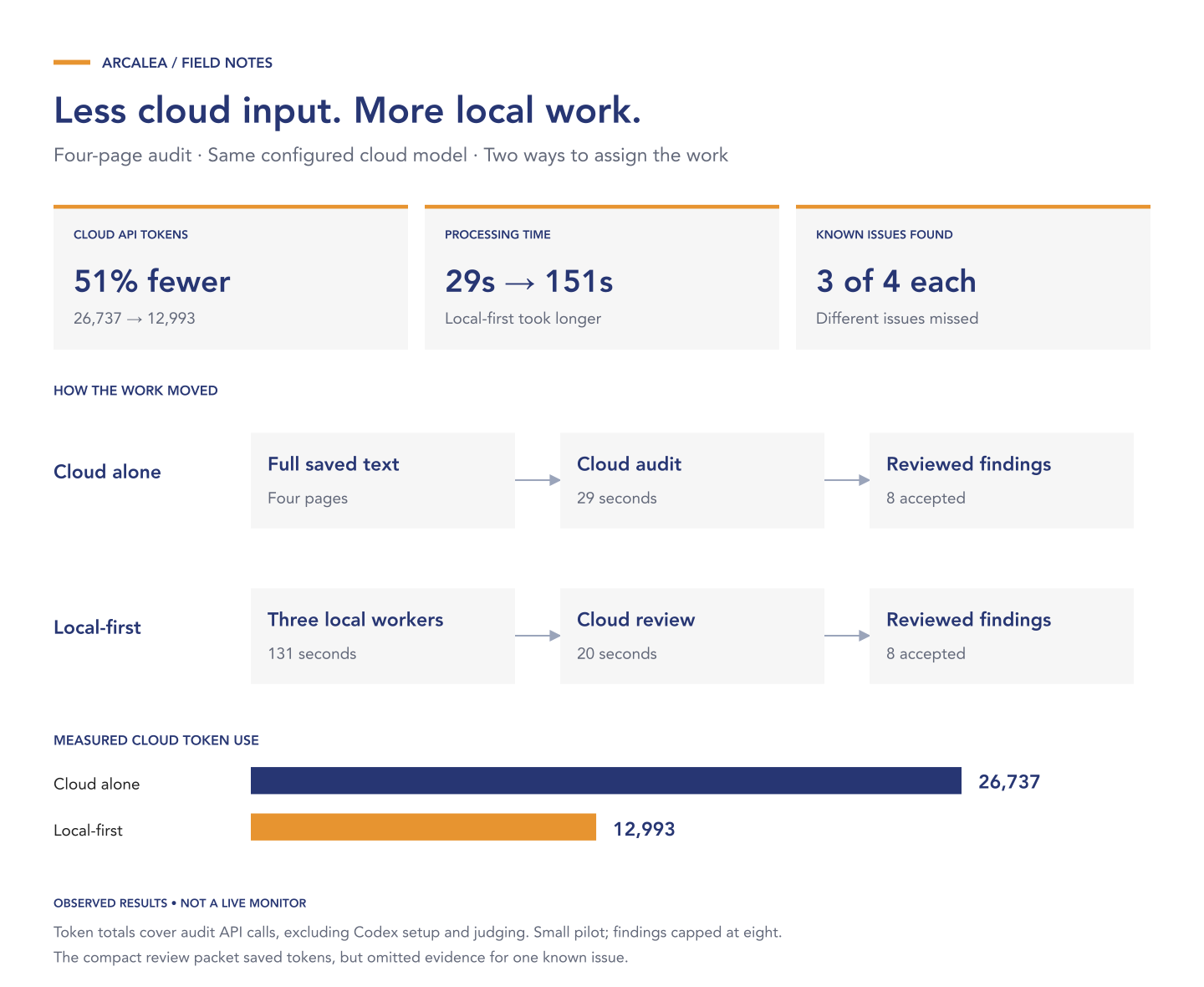Click "20 seconds" under Cloud review
1204x987 pixels.
[616, 654]
